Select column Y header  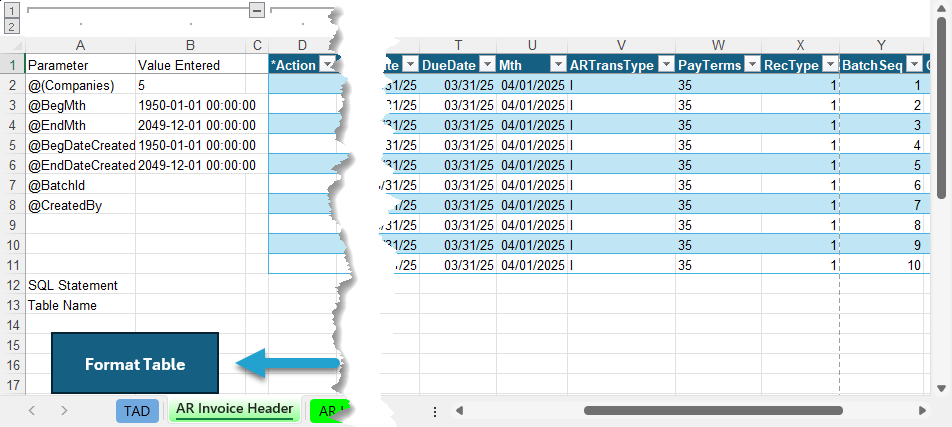click(x=881, y=46)
